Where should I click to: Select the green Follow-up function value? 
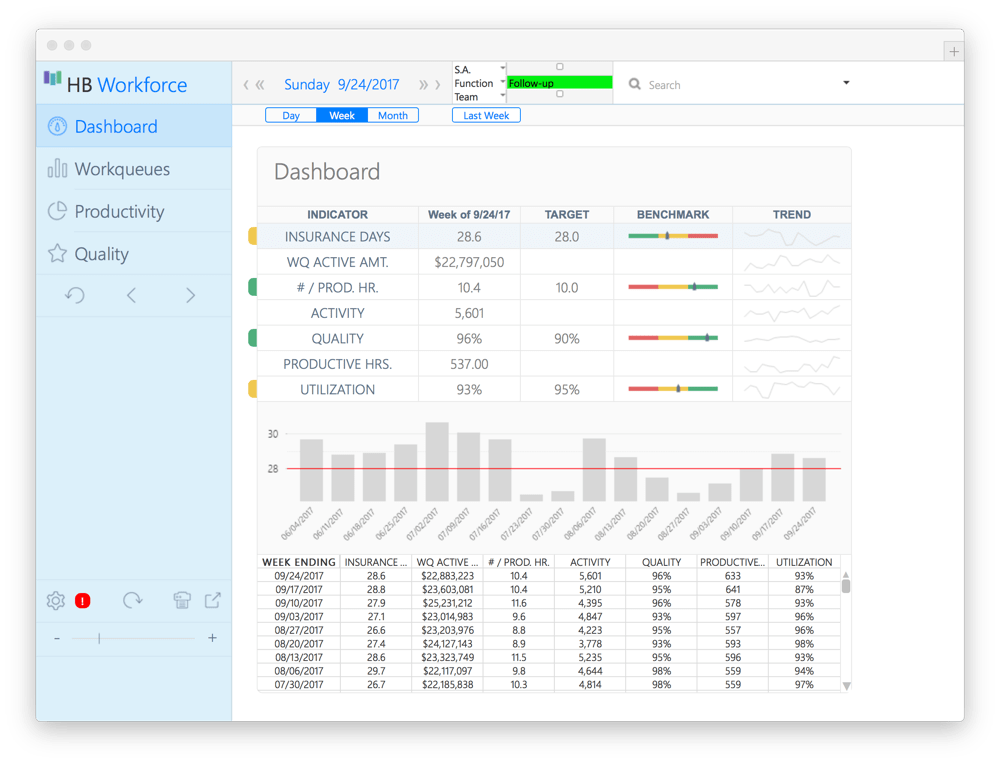560,83
